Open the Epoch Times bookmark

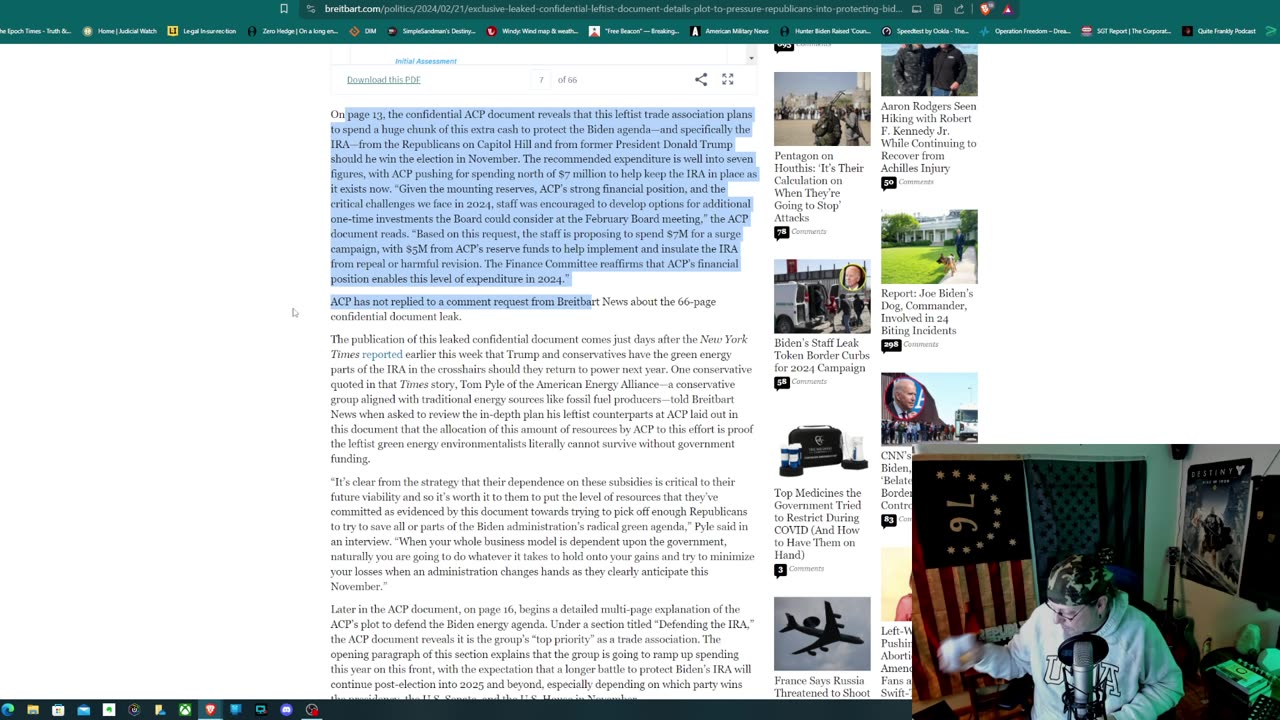click(35, 31)
